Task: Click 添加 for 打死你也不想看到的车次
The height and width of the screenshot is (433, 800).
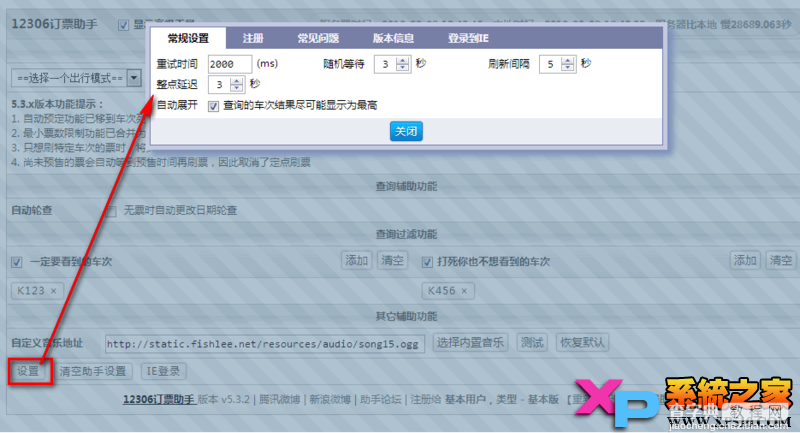Action: (x=745, y=261)
